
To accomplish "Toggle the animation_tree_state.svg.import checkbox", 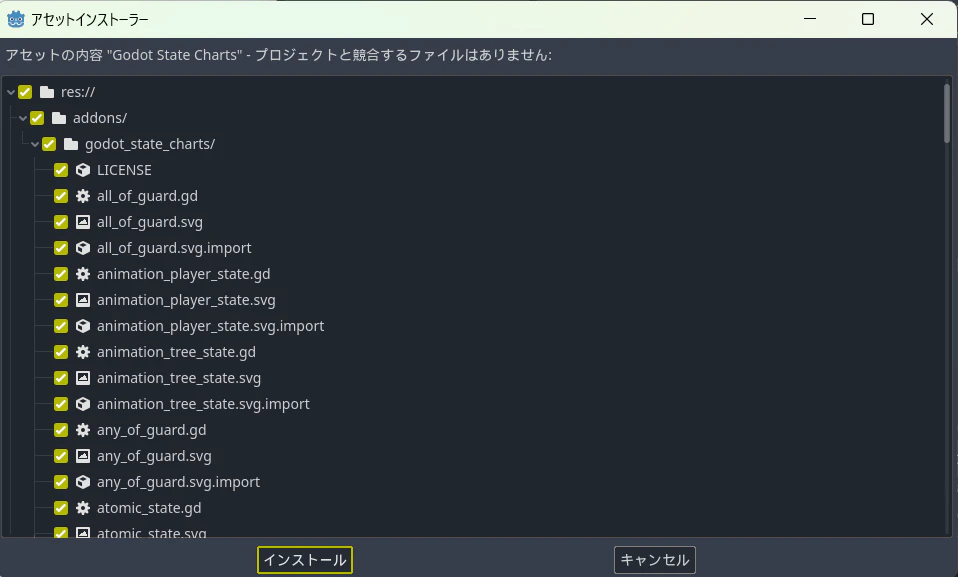I will point(61,404).
